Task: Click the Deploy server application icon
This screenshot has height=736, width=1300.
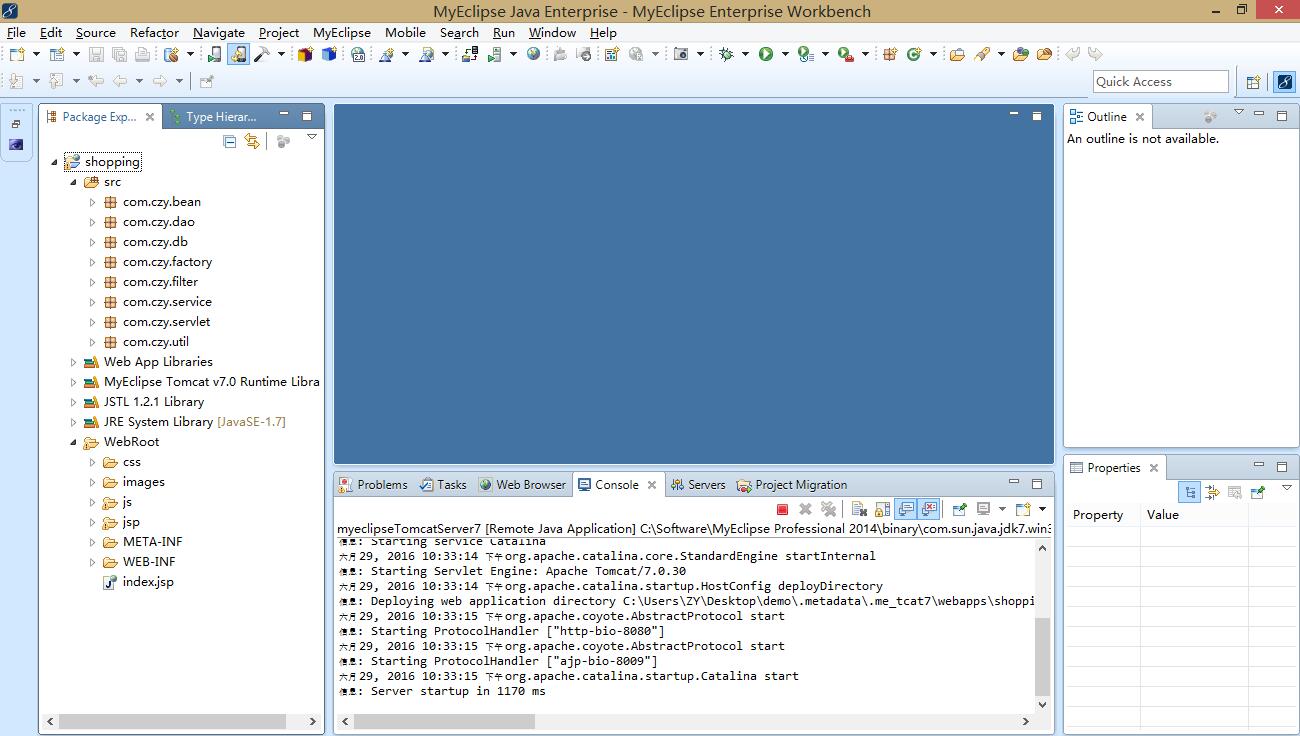Action: click(469, 54)
